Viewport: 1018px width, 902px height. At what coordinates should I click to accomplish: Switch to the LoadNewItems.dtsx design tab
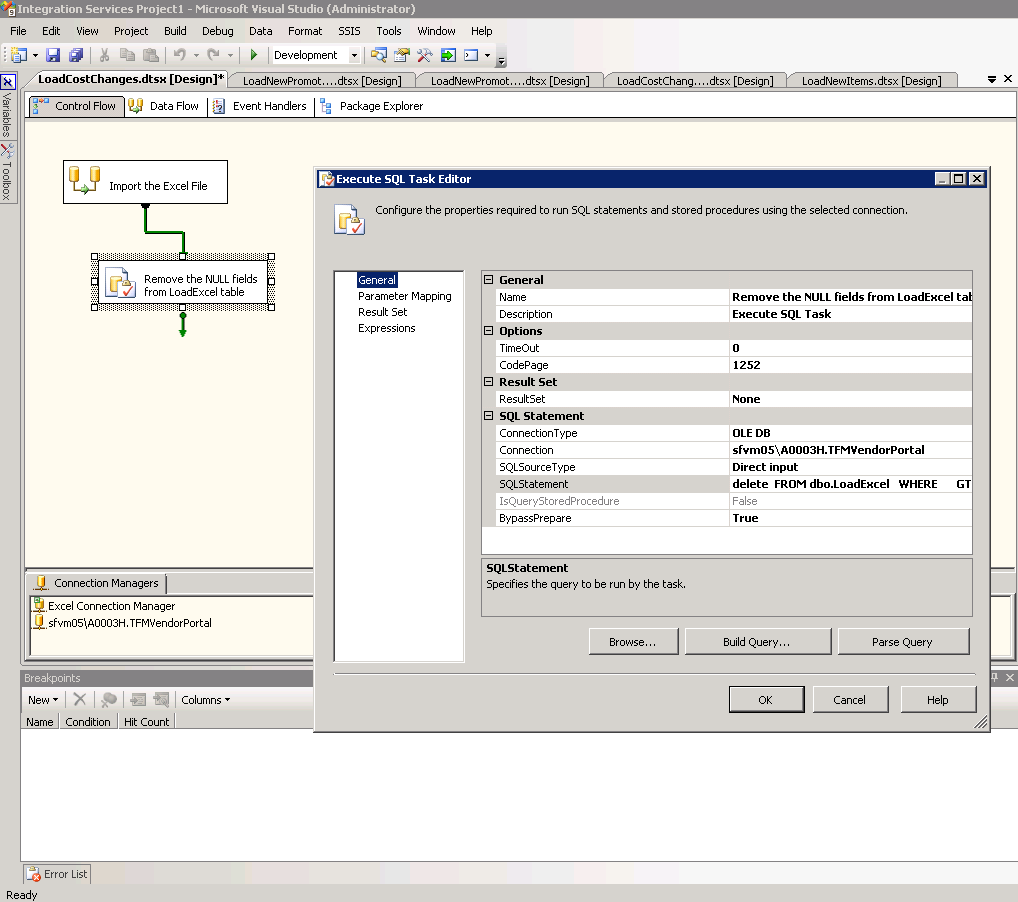pyautogui.click(x=871, y=79)
